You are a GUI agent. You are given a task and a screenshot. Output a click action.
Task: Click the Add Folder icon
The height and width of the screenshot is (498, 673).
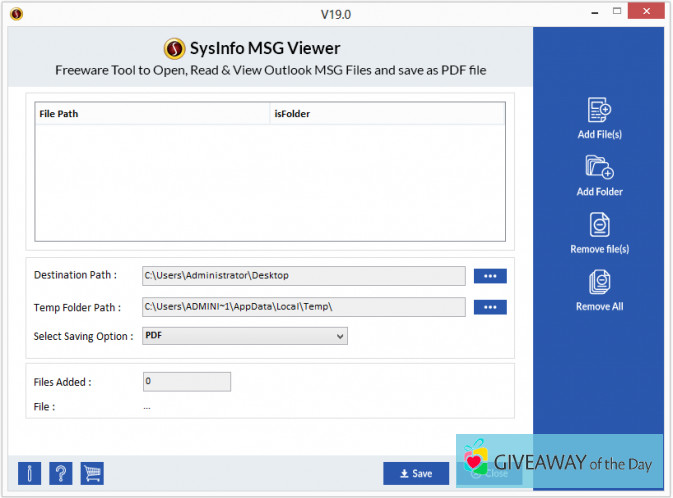[x=599, y=167]
